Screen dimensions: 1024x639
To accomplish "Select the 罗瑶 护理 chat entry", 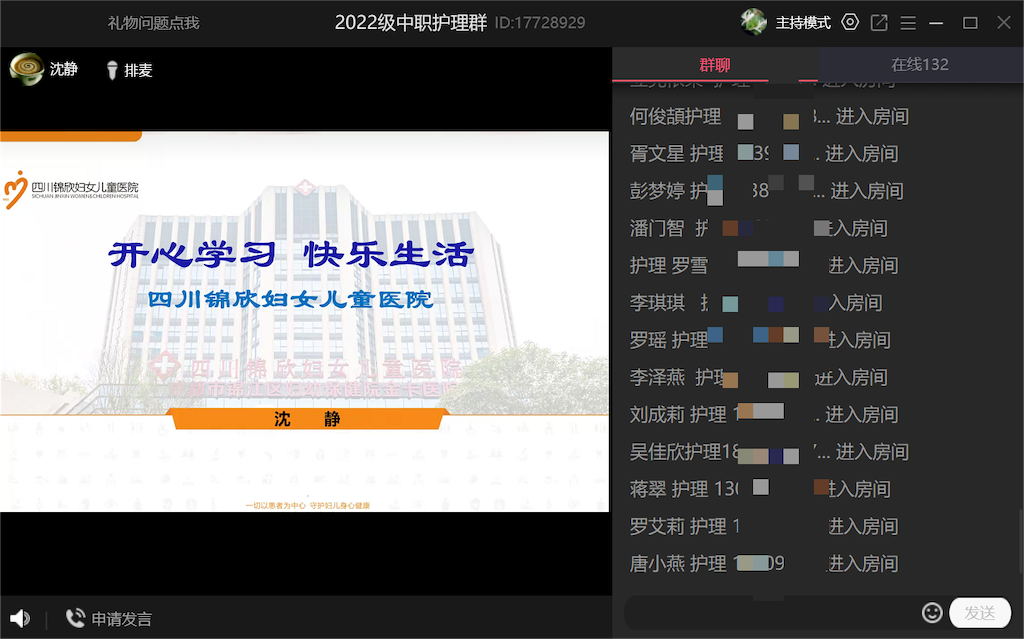I will tap(760, 340).
